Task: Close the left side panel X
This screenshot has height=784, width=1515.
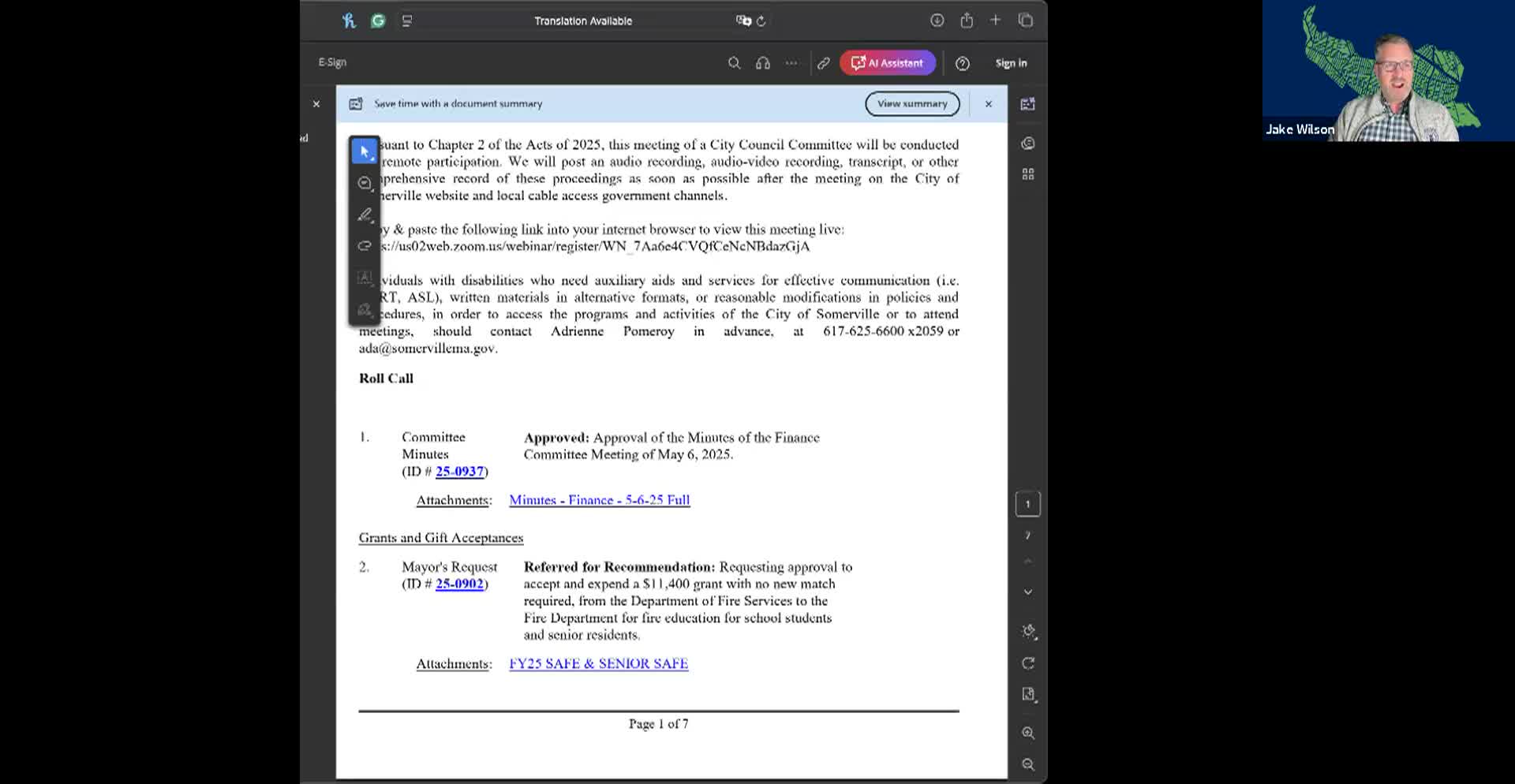Action: 316,104
